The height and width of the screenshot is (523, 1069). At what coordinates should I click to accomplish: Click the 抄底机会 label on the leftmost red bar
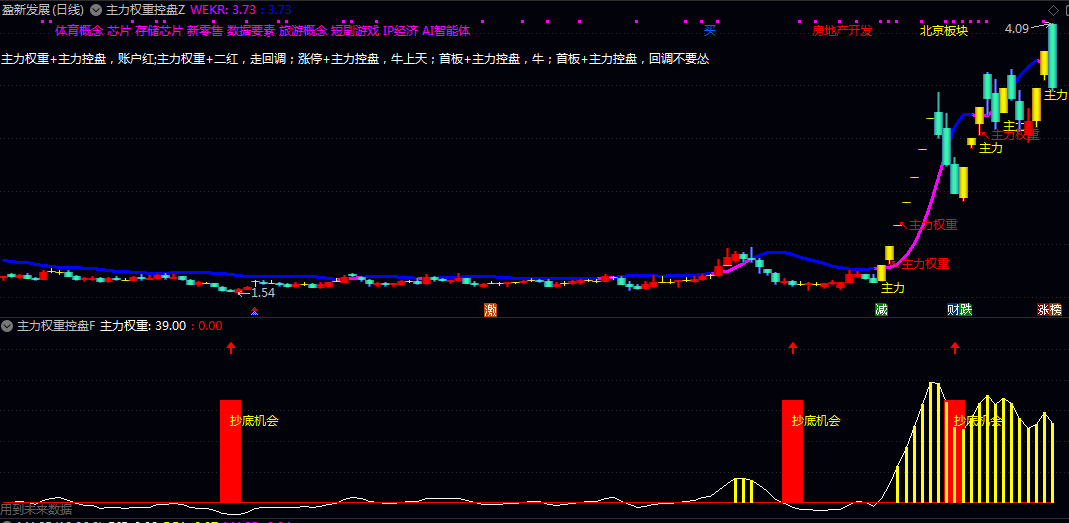click(254, 421)
